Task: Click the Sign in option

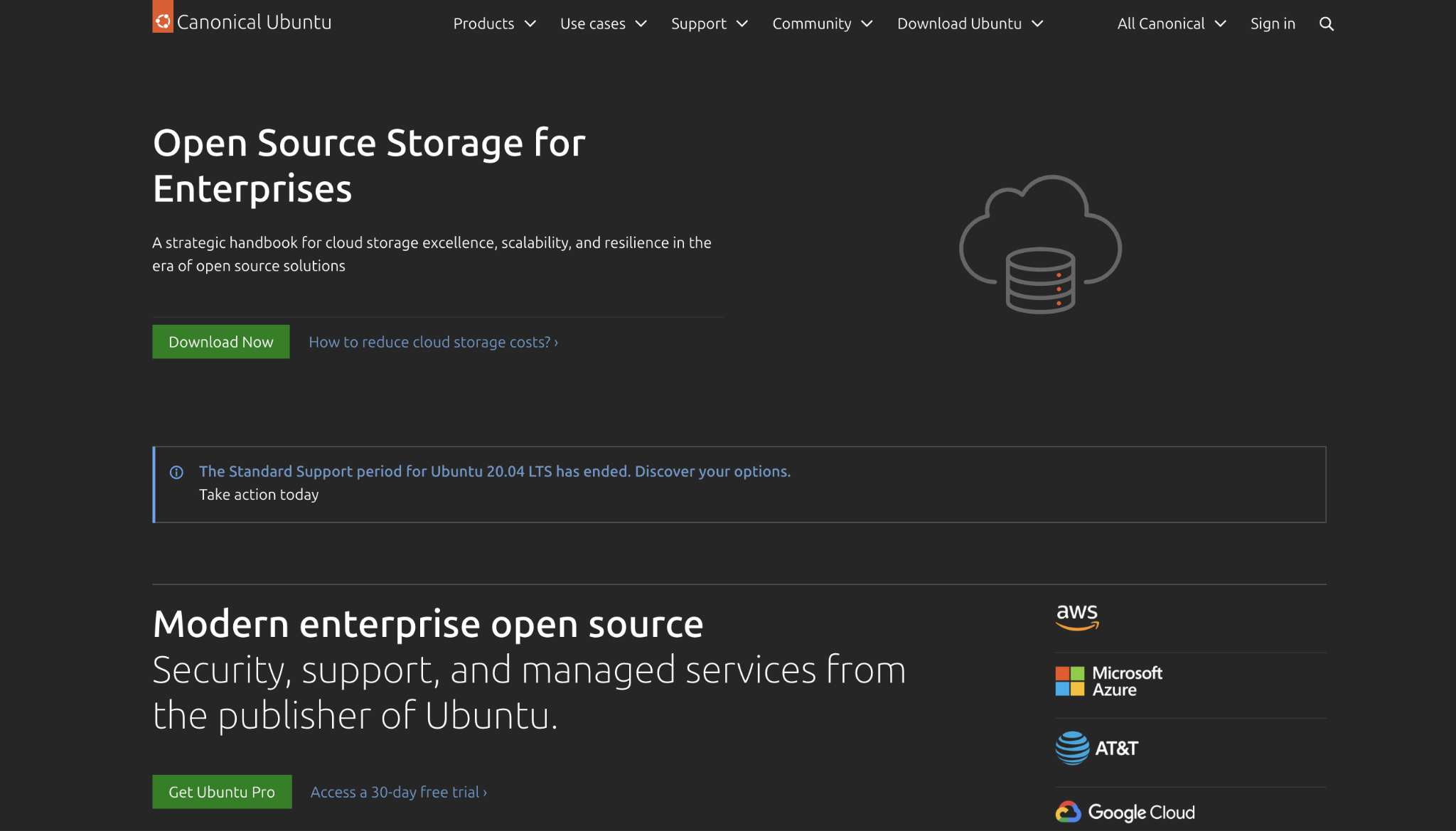Action: (1273, 23)
